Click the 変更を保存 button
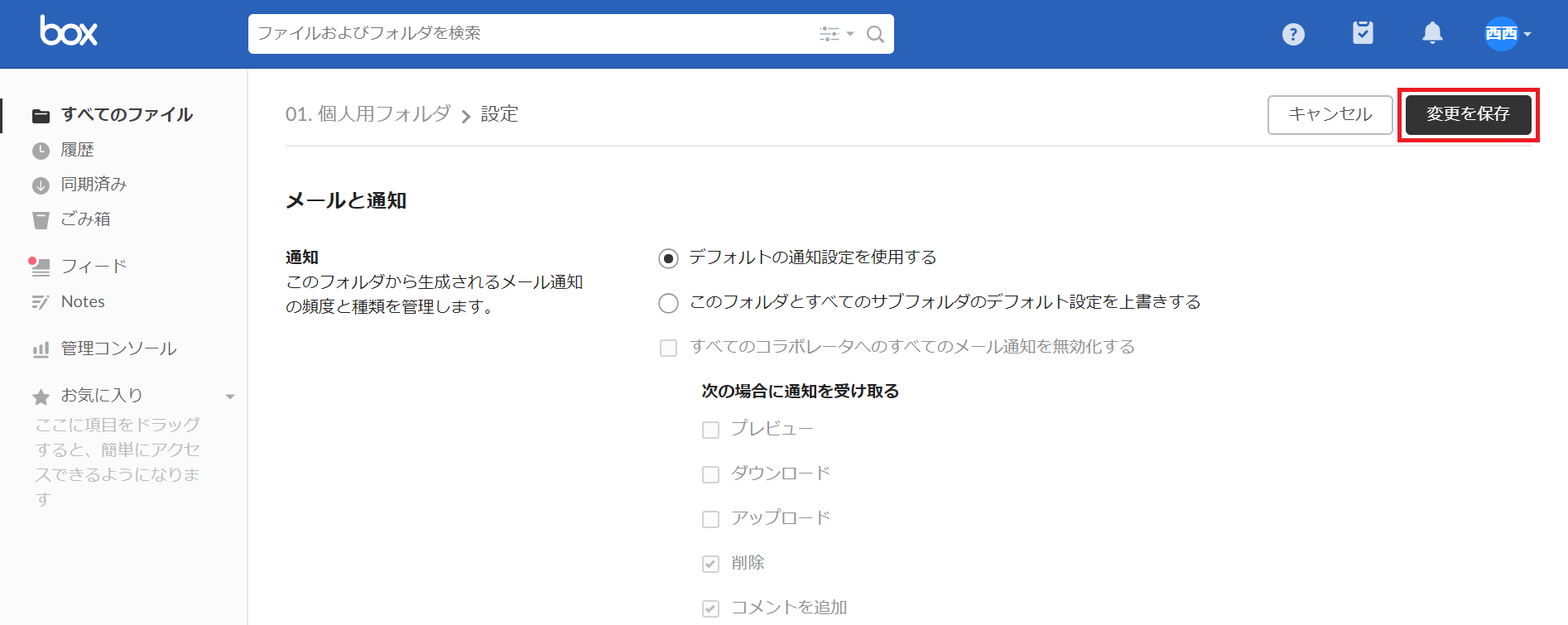The height and width of the screenshot is (625, 1568). [x=1468, y=114]
